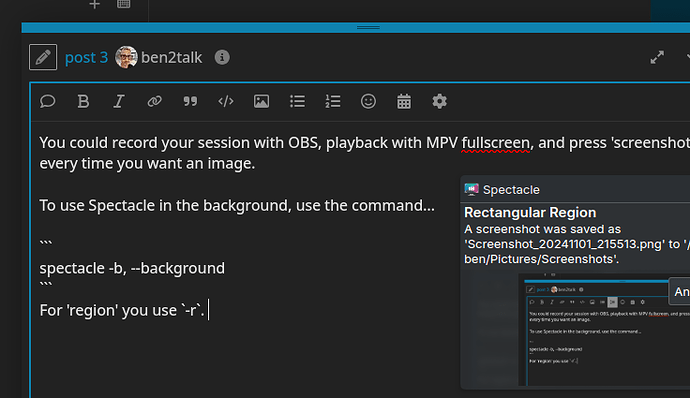Click the pencil edit icon beside post 3
Image resolution: width=690 pixels, height=398 pixels.
(x=43, y=57)
